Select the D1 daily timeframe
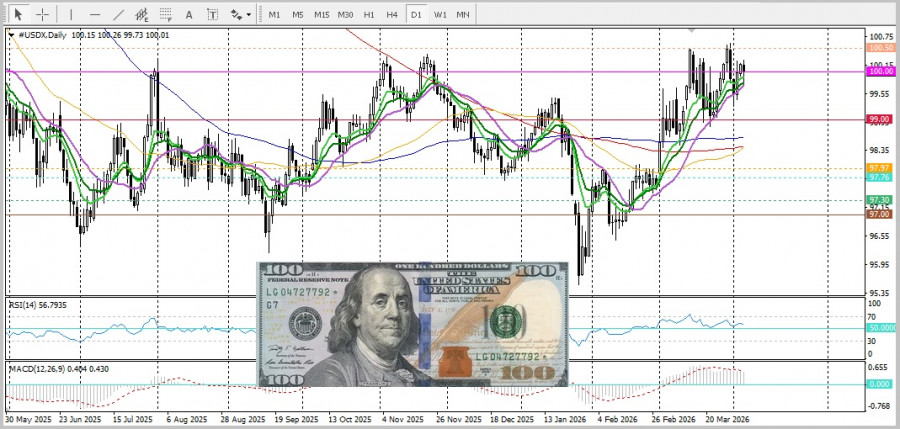 point(416,15)
